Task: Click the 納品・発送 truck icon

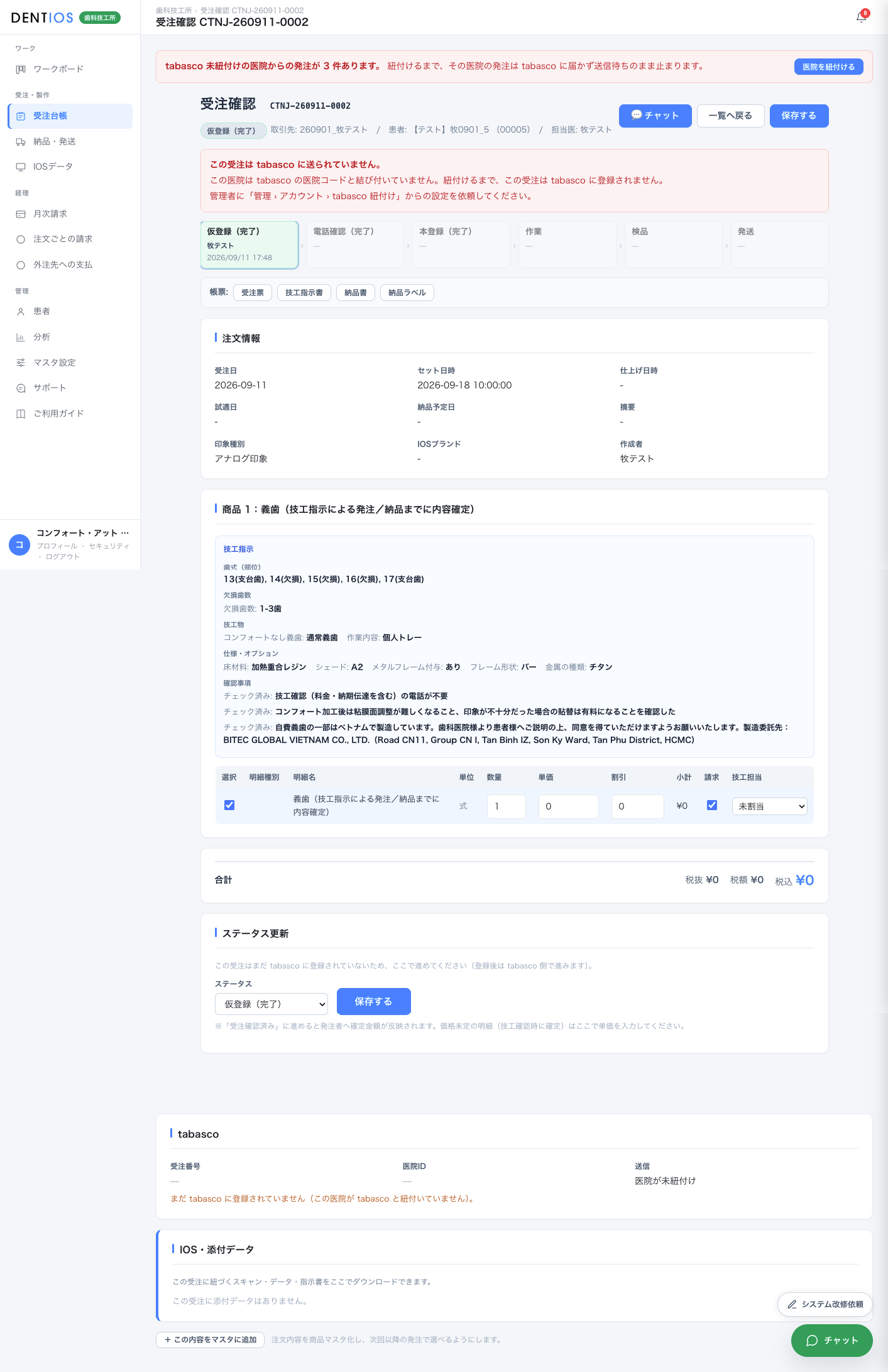Action: [21, 142]
